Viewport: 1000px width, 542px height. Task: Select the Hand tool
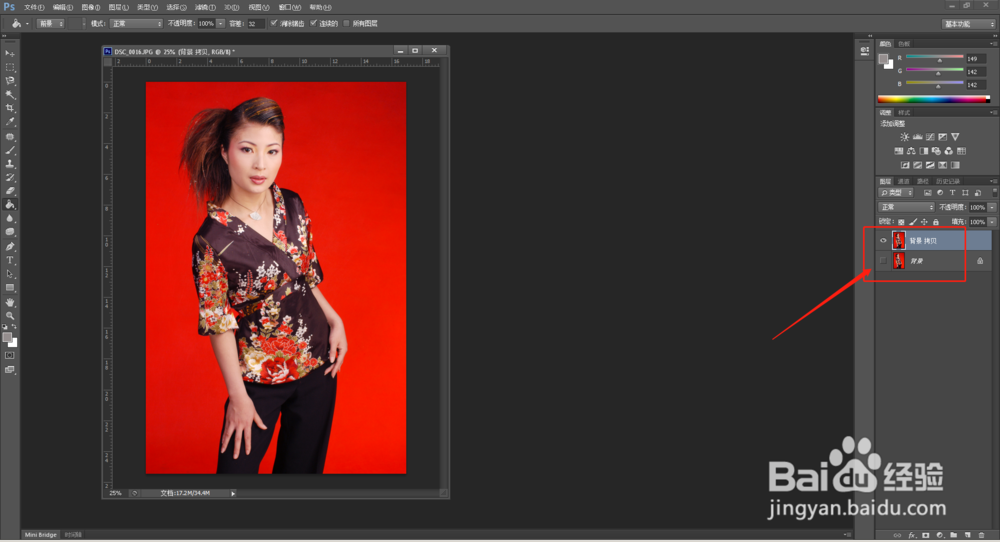(x=10, y=302)
